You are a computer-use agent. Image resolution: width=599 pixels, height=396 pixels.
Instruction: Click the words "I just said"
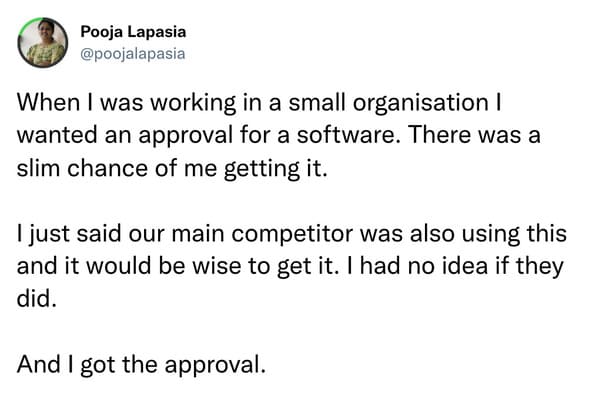click(x=69, y=234)
